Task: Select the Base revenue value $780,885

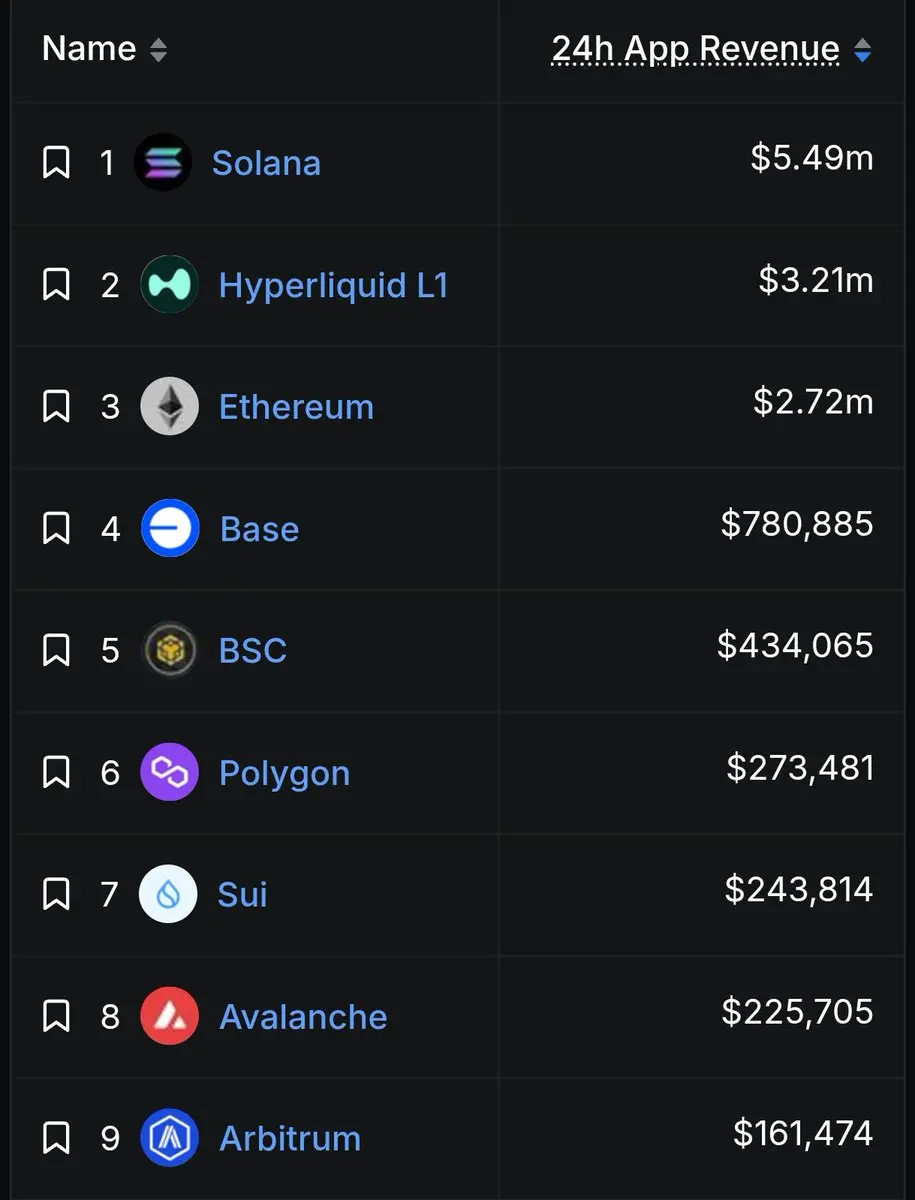Action: [797, 524]
